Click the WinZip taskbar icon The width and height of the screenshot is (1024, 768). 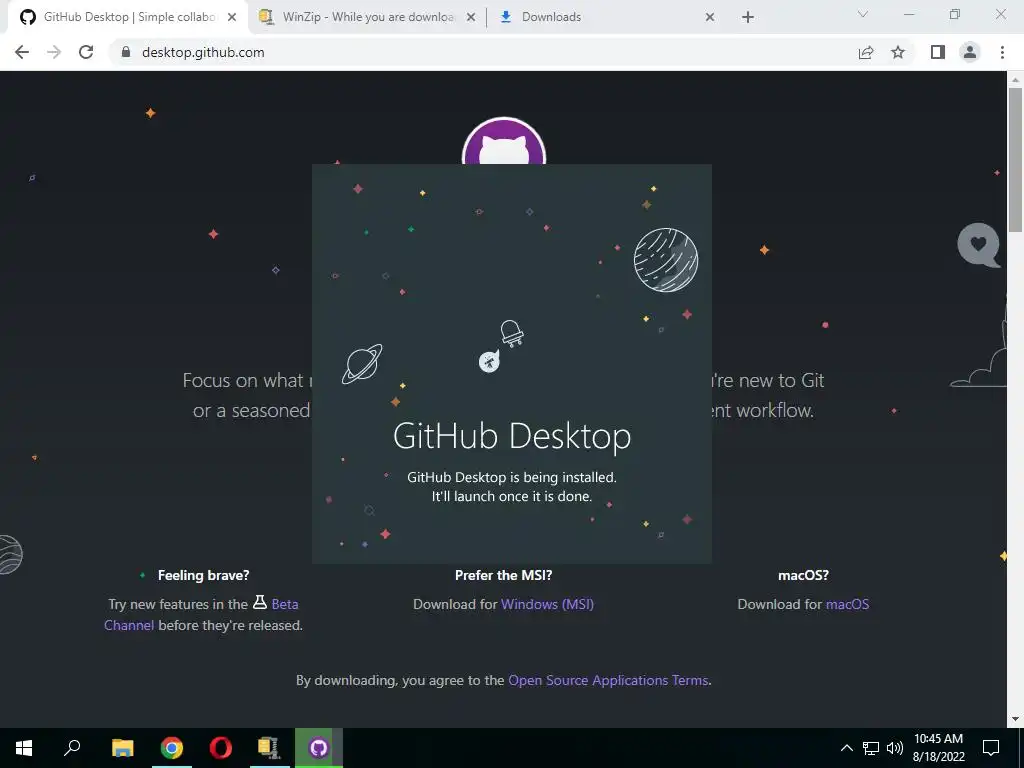(269, 748)
